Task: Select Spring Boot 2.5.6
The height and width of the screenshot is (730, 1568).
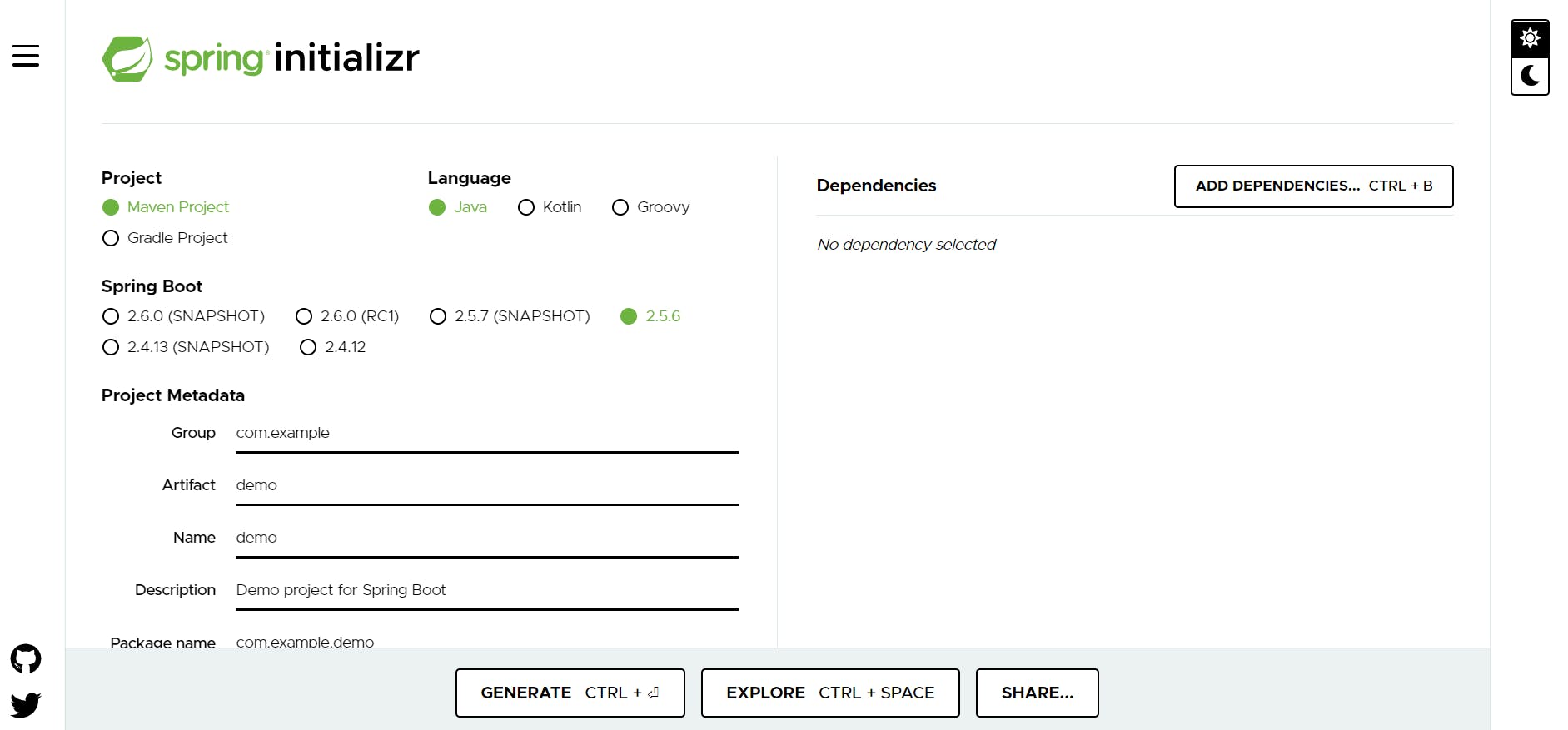Action: point(650,316)
